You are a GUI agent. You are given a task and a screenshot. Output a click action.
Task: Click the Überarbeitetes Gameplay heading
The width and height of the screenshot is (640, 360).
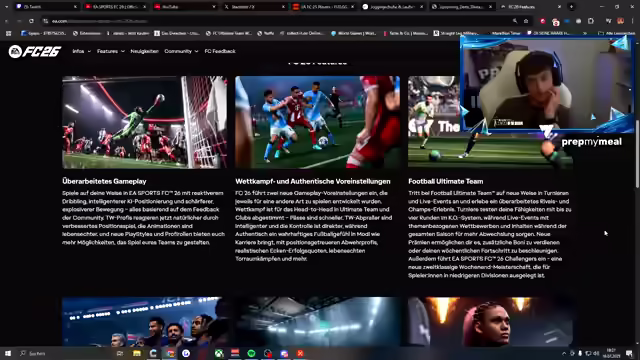coord(104,181)
